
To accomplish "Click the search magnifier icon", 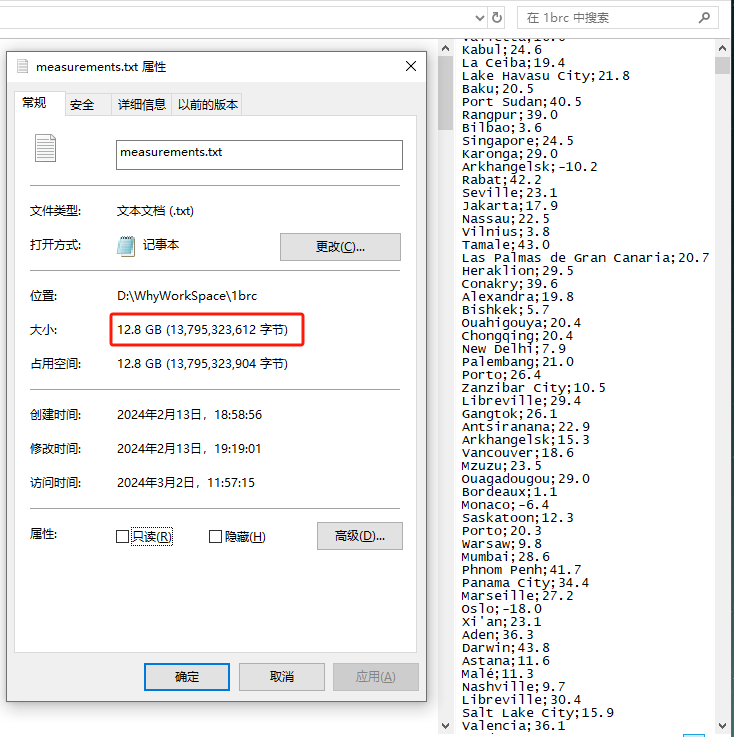I will click(704, 18).
